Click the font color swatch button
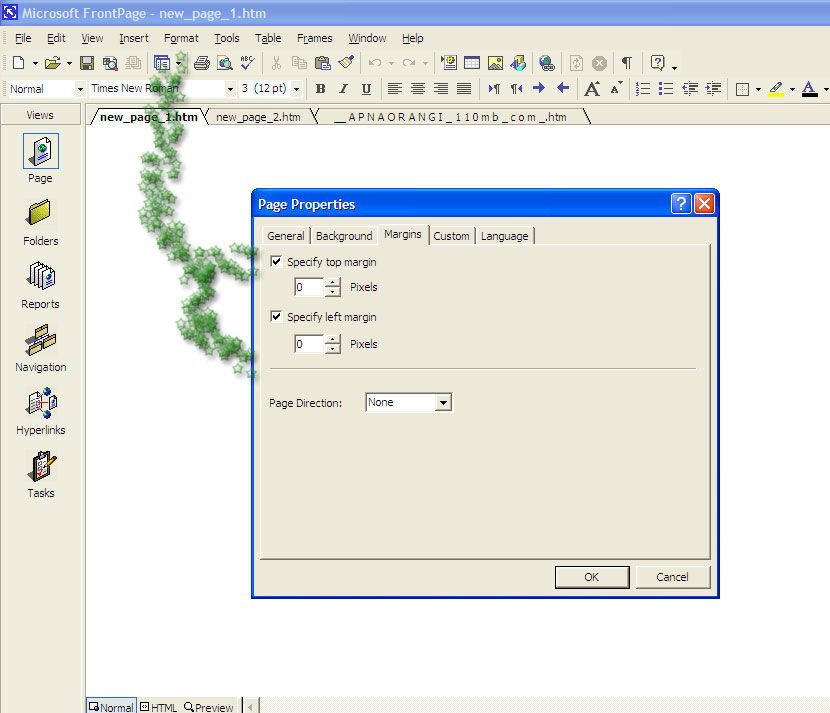Viewport: 830px width, 713px height. pyautogui.click(x=808, y=89)
